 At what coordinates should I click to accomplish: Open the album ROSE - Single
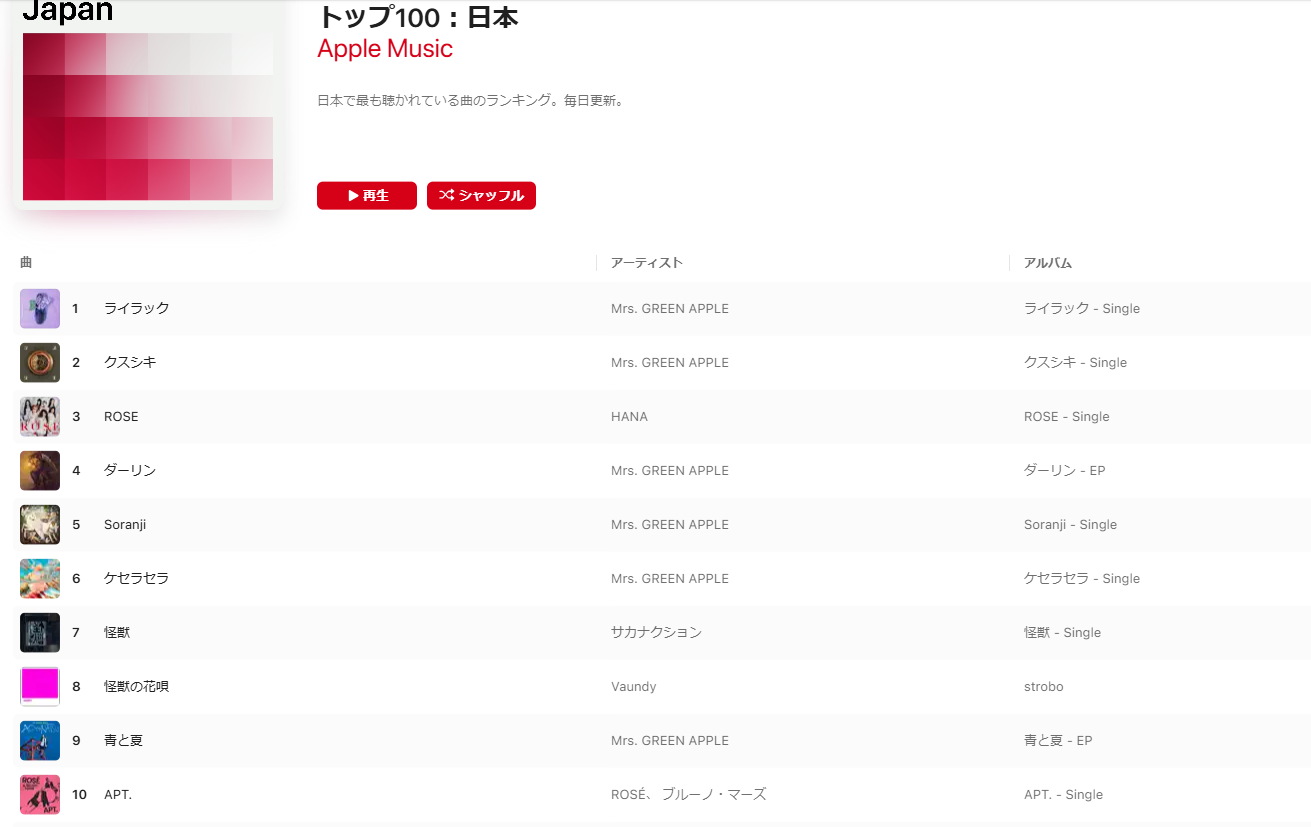(1067, 417)
